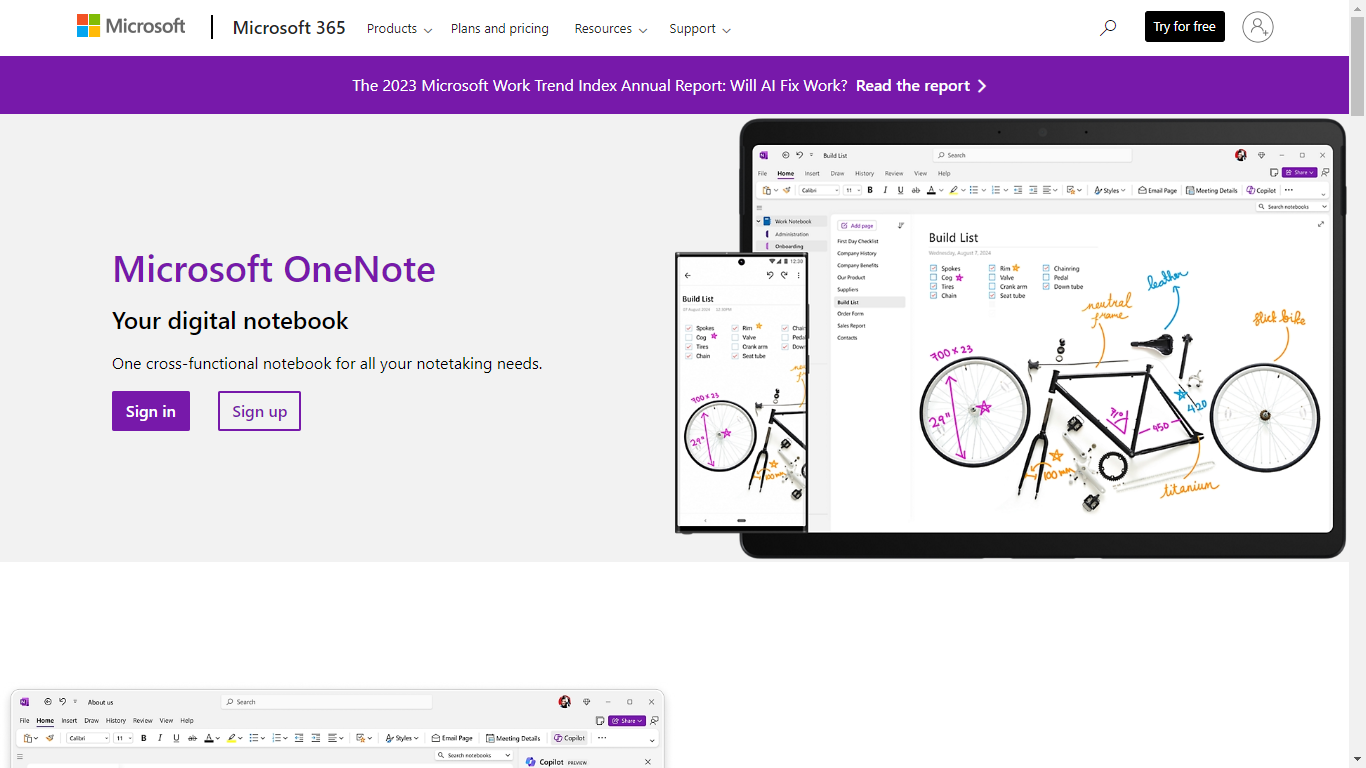Image resolution: width=1366 pixels, height=768 pixels.
Task: Go to Plans and pricing
Action: [x=499, y=29]
